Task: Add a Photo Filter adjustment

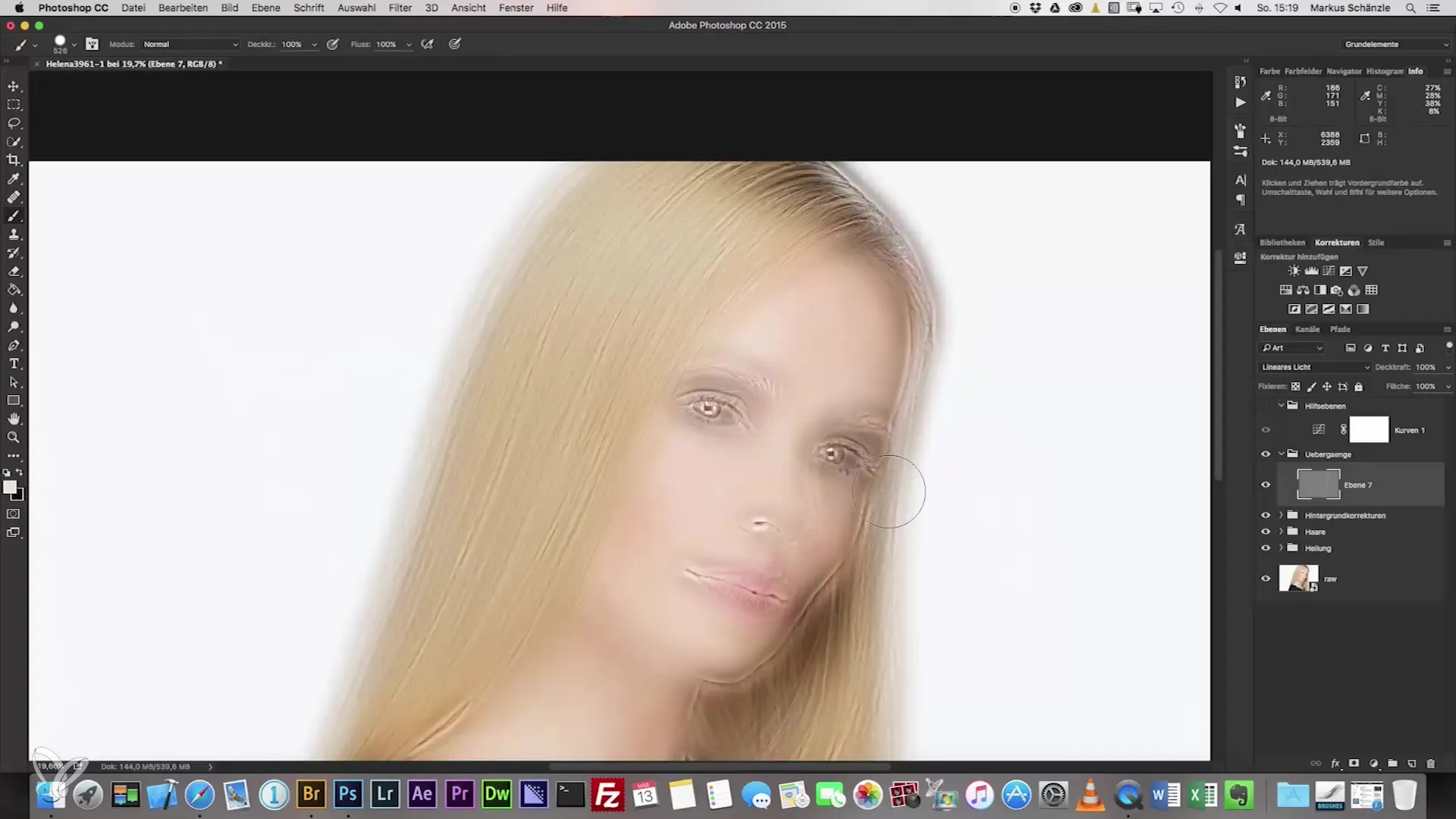Action: point(1337,290)
